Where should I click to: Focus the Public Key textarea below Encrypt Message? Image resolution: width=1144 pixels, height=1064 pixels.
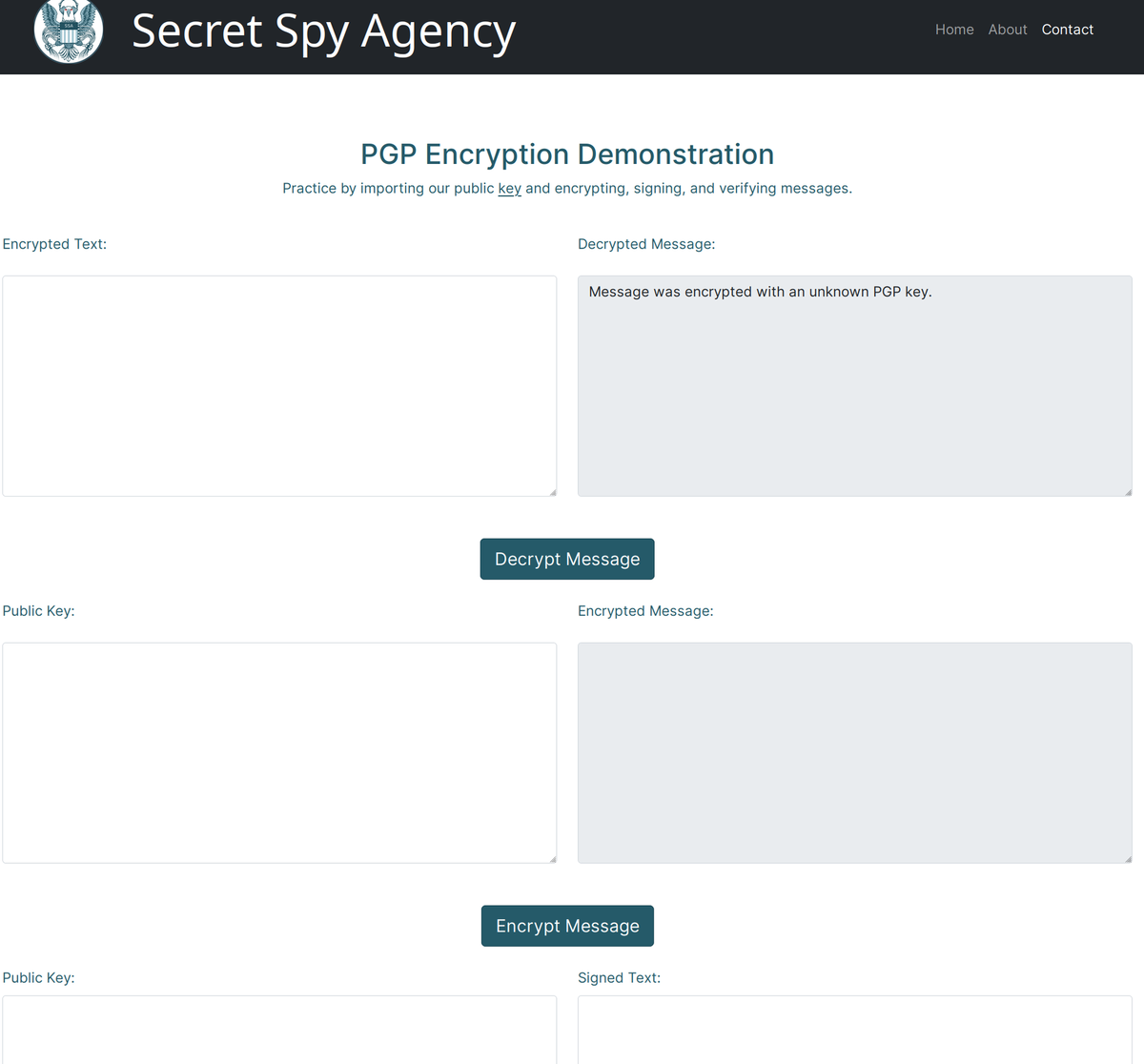coord(279,1030)
